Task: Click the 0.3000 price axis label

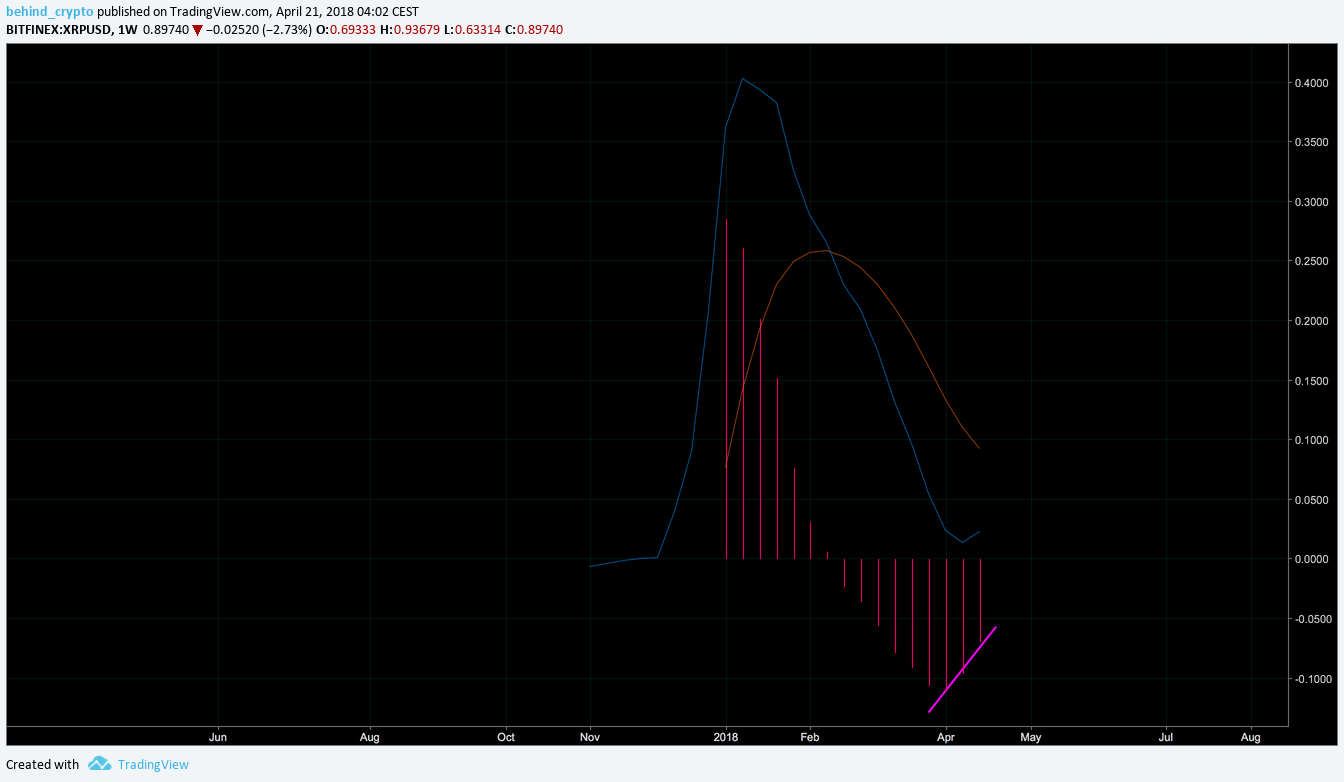Action: 1312,202
